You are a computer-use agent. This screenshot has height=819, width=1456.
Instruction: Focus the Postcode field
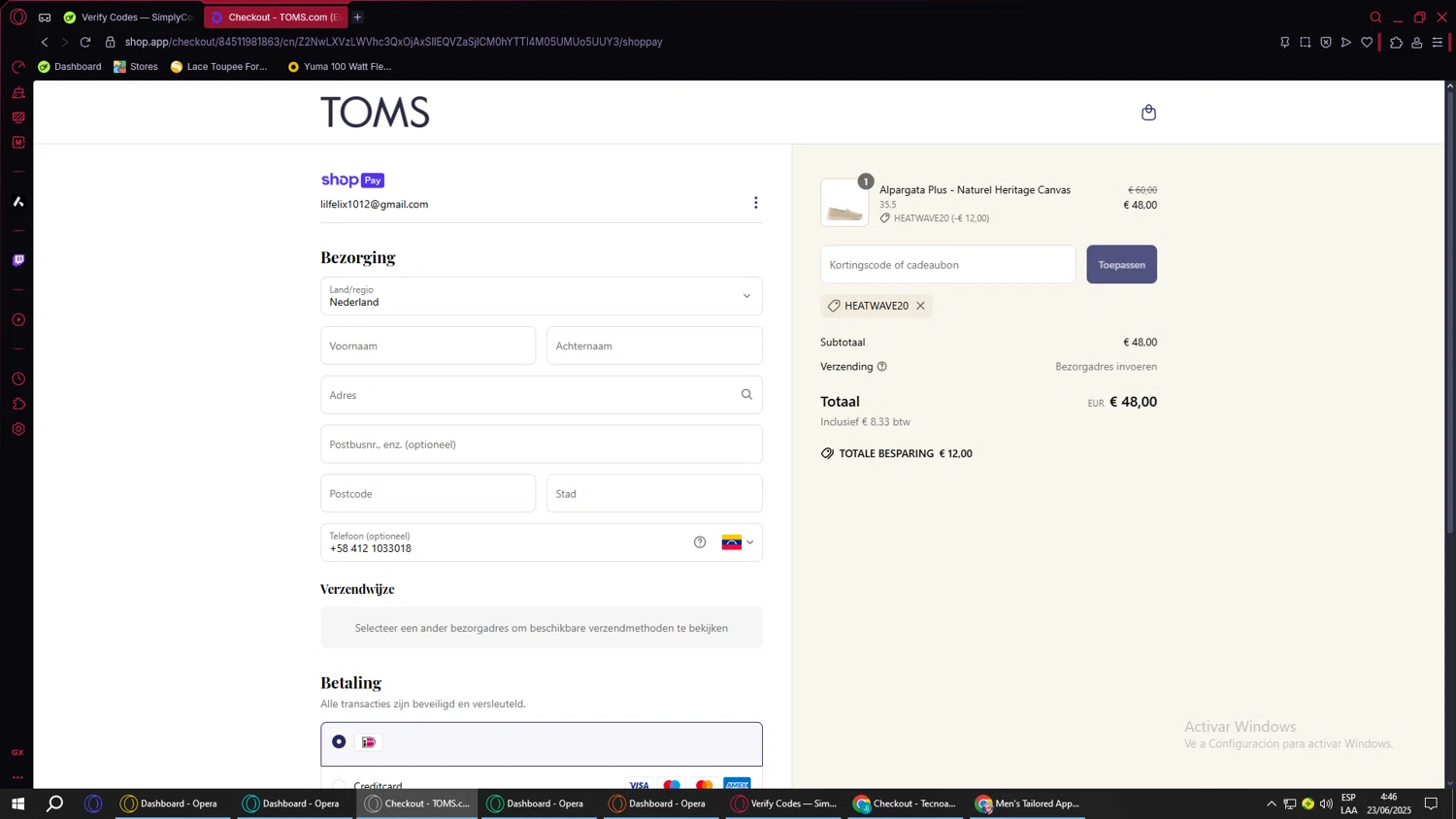[x=428, y=494]
